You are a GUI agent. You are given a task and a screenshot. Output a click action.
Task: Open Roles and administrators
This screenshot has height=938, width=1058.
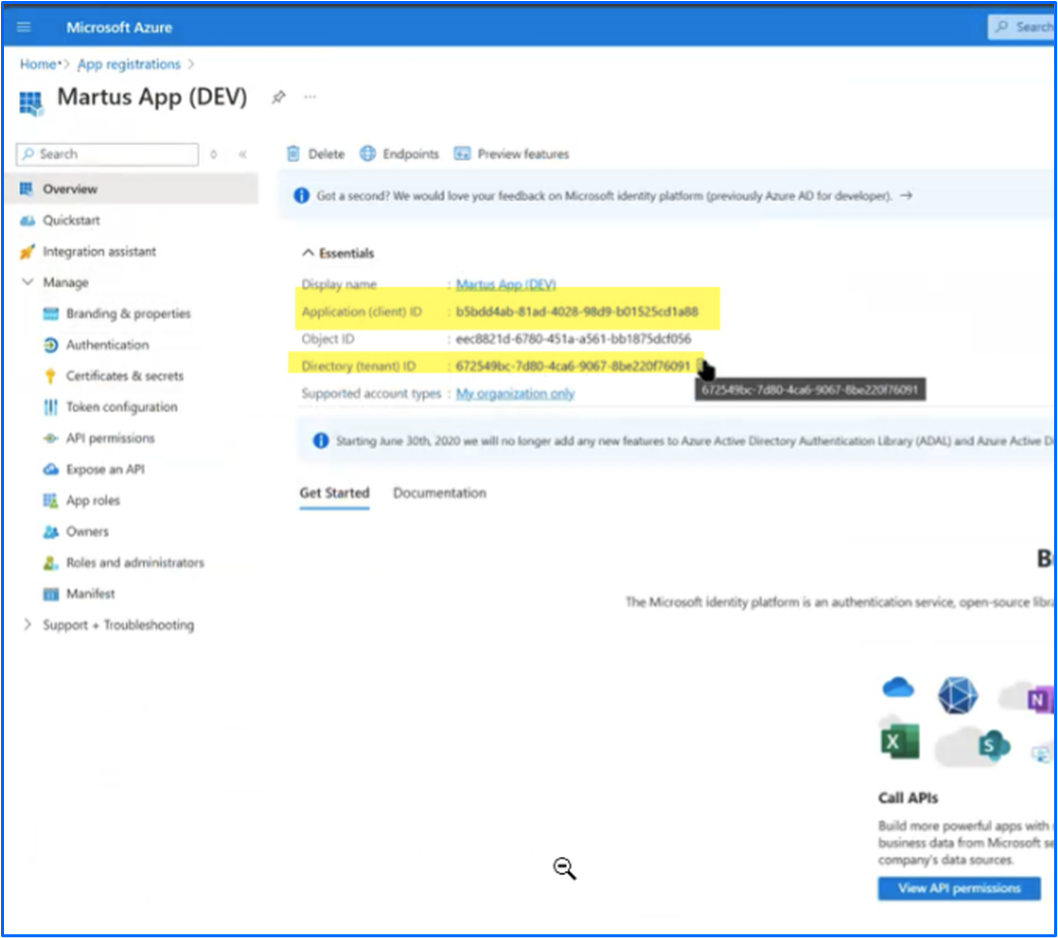coord(135,562)
